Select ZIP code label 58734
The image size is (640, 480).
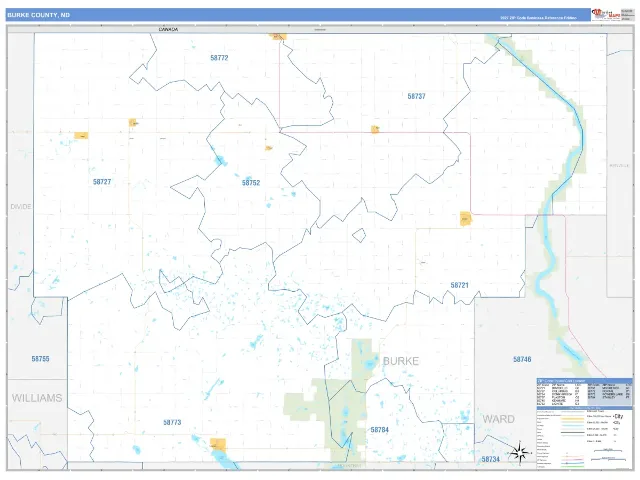point(491,459)
